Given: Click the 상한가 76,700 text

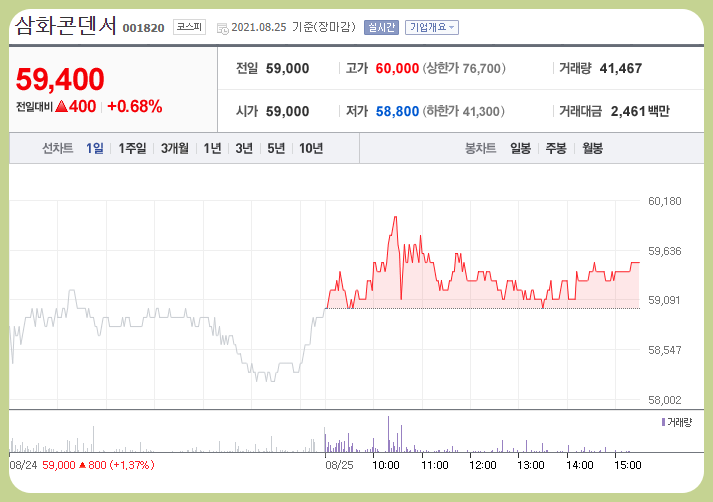Looking at the screenshot, I should [464, 69].
